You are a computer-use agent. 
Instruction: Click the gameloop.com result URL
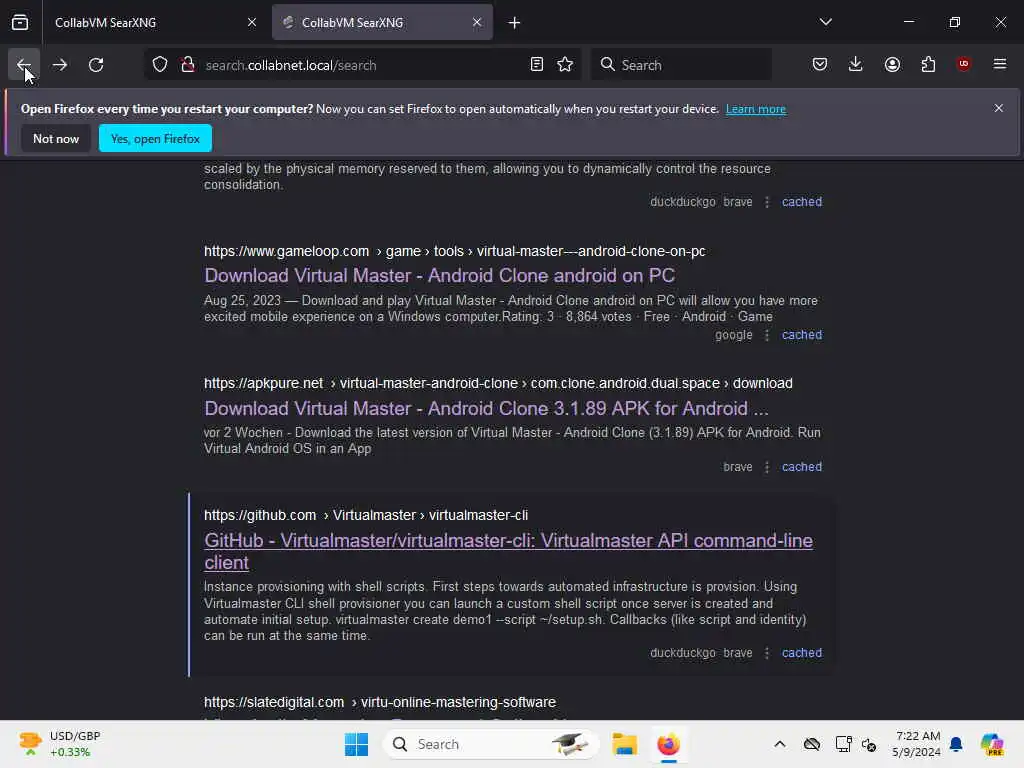455,251
